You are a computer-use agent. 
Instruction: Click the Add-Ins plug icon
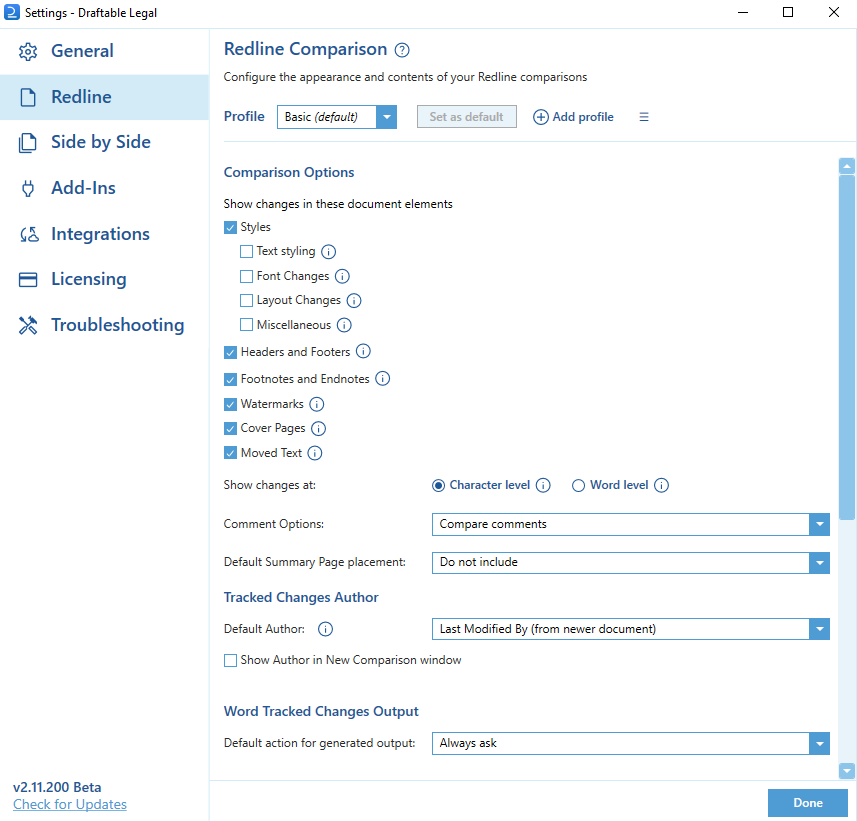click(28, 189)
